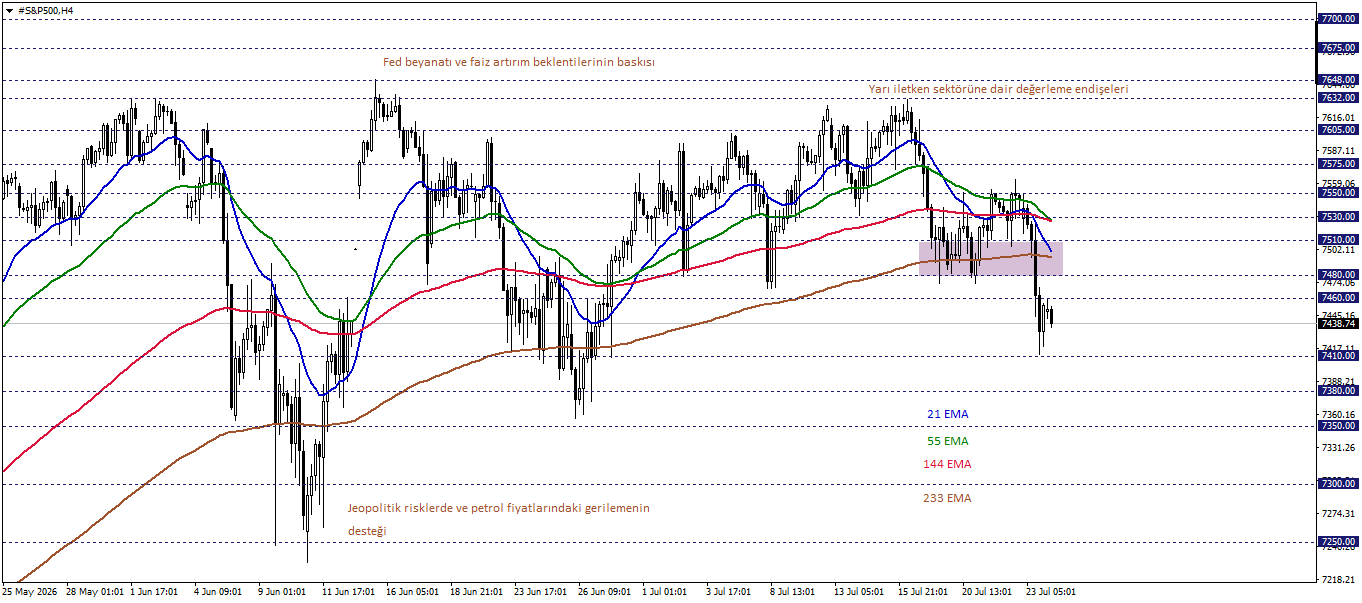The image size is (1362, 603).
Task: Click the 7274.31 price scale value
Action: tap(1338, 514)
